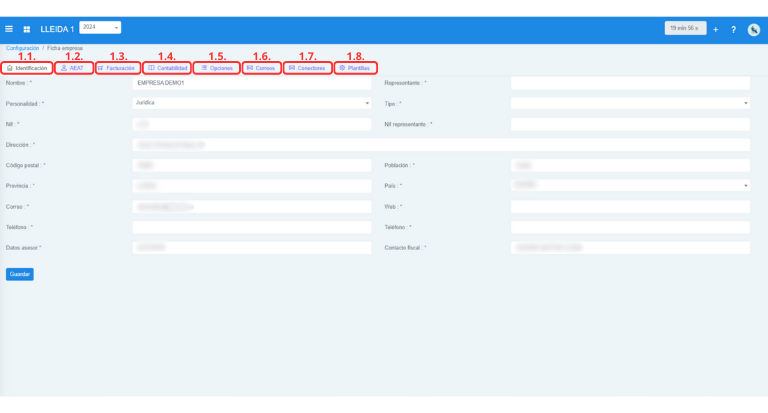Switch to the AEAT tab
The height and width of the screenshot is (413, 768).
74,68
